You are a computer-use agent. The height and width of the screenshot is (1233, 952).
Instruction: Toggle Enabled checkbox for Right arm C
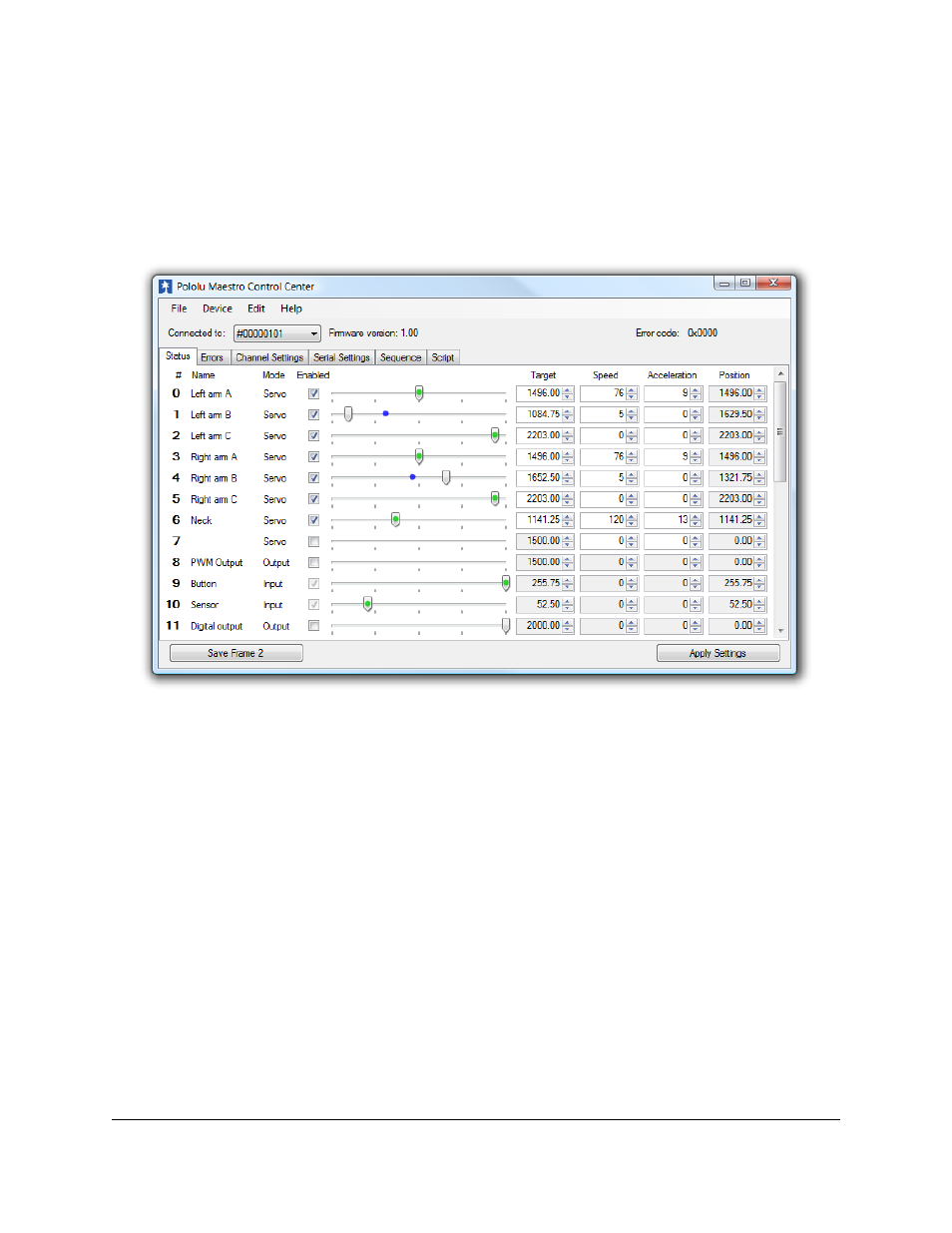(x=313, y=499)
